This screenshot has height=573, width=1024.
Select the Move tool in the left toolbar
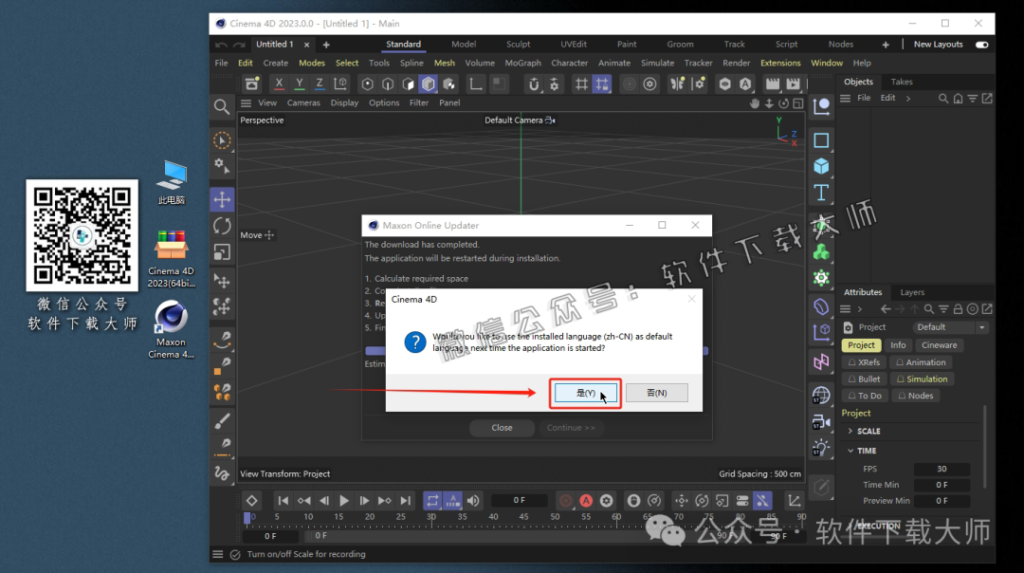[x=222, y=199]
